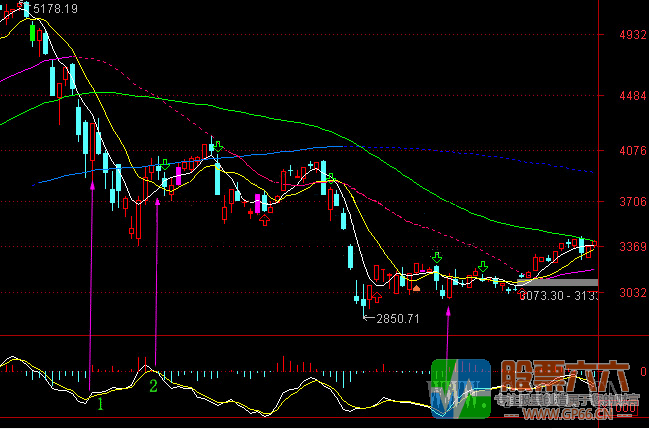Click the 4932 price axis label
The image size is (649, 429).
pos(632,35)
